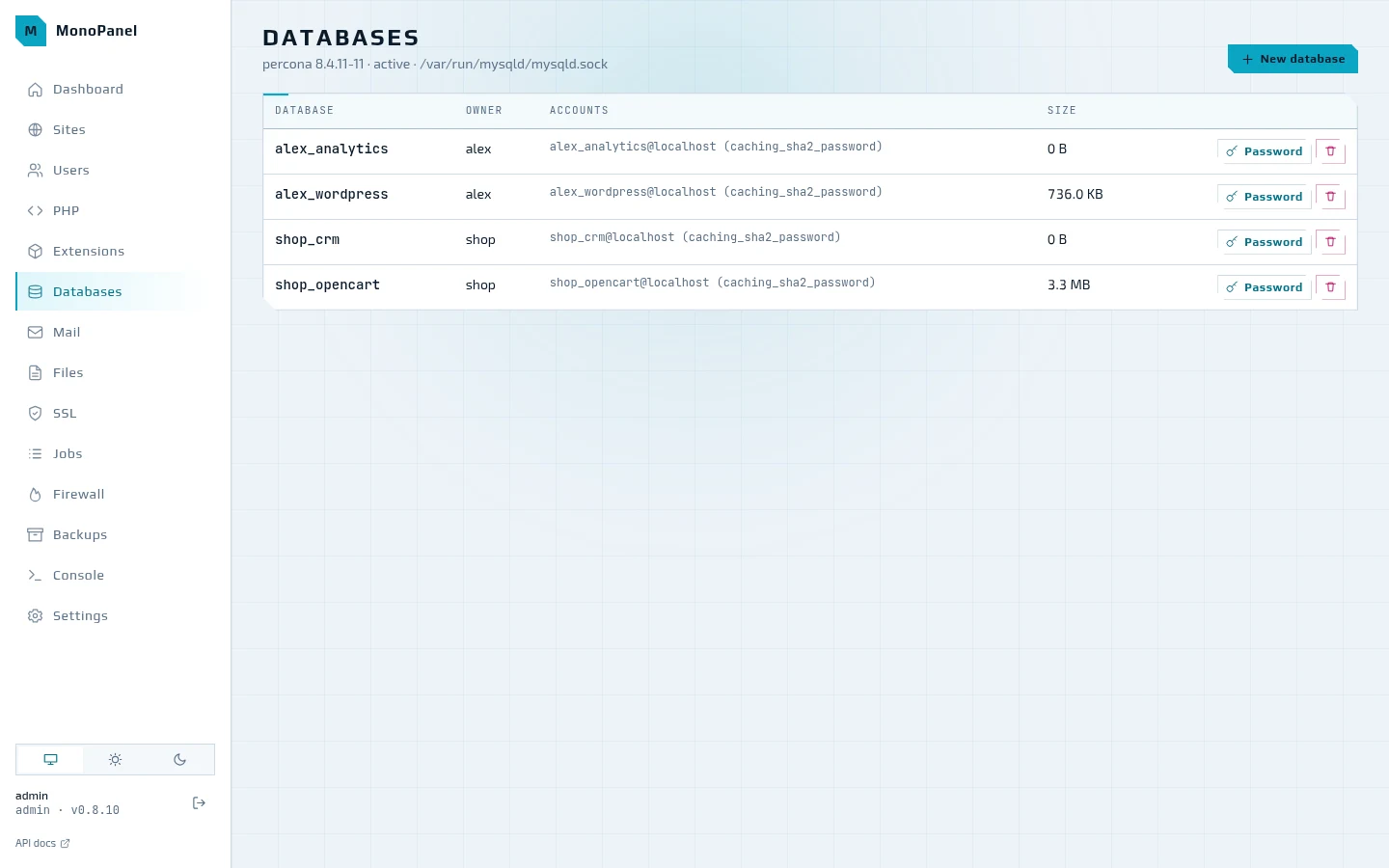Open the SSL shield icon
This screenshot has width=1389, height=868.
(36, 414)
